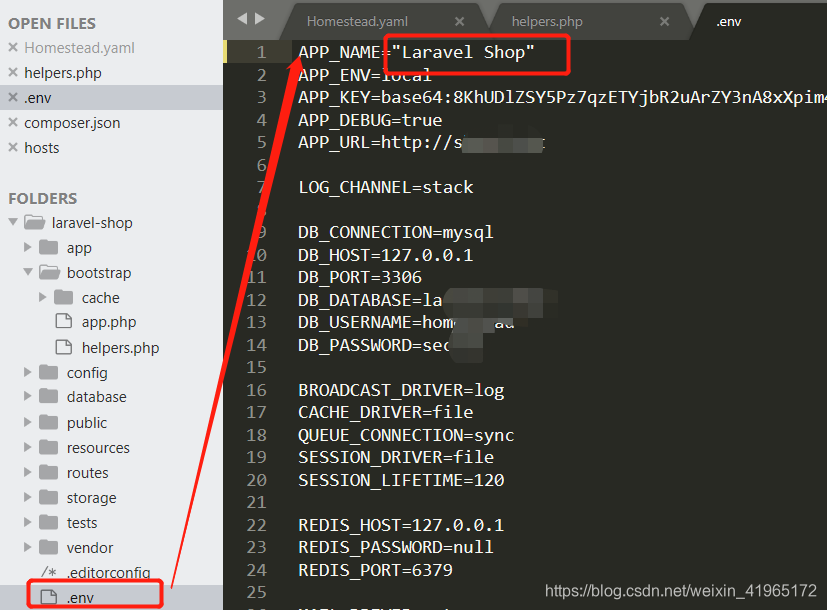This screenshot has height=610, width=827.
Task: Close the helpers.php tab with its x
Action: tap(664, 21)
